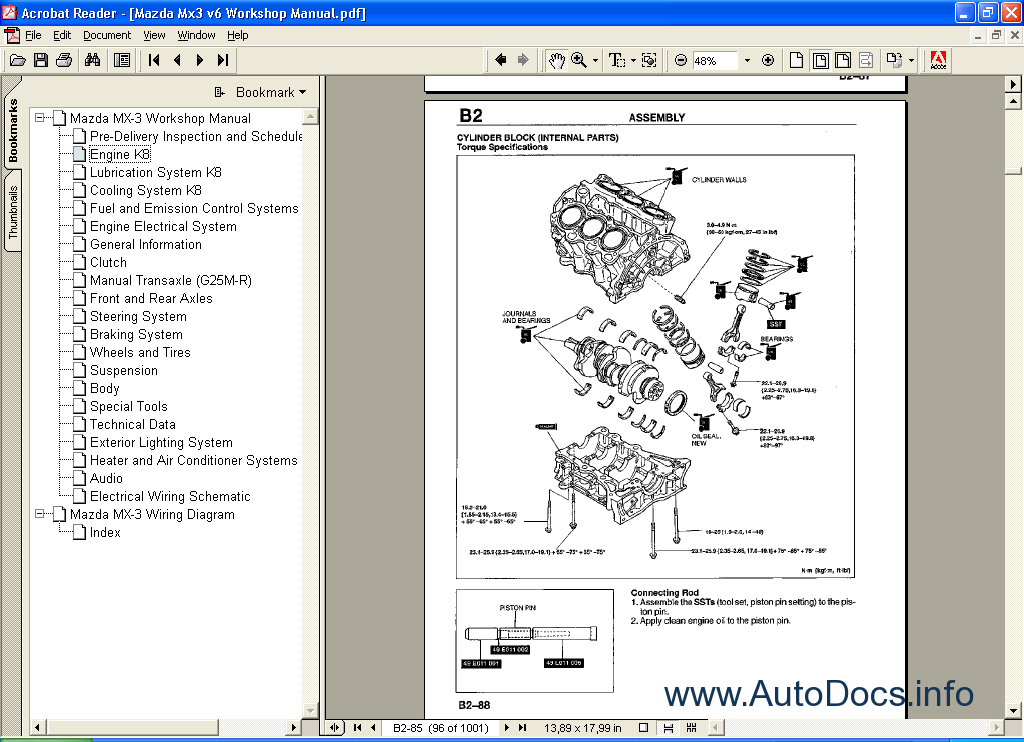Open the Help menu
Image resolution: width=1024 pixels, height=742 pixels.
(238, 35)
